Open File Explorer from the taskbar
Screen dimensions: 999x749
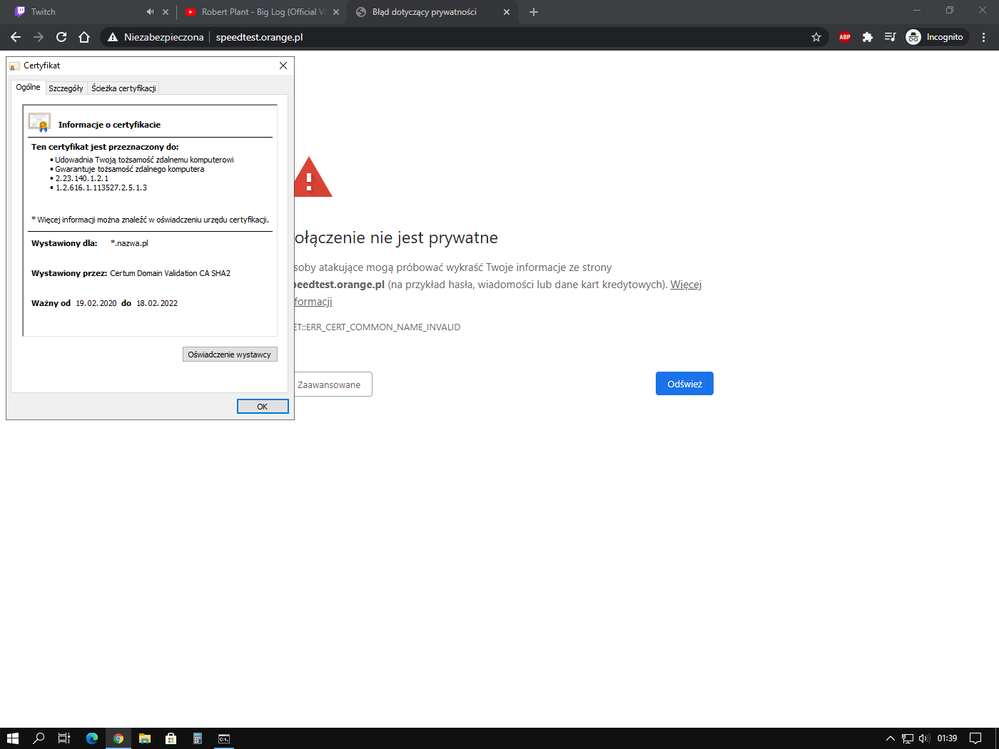pyautogui.click(x=145, y=738)
